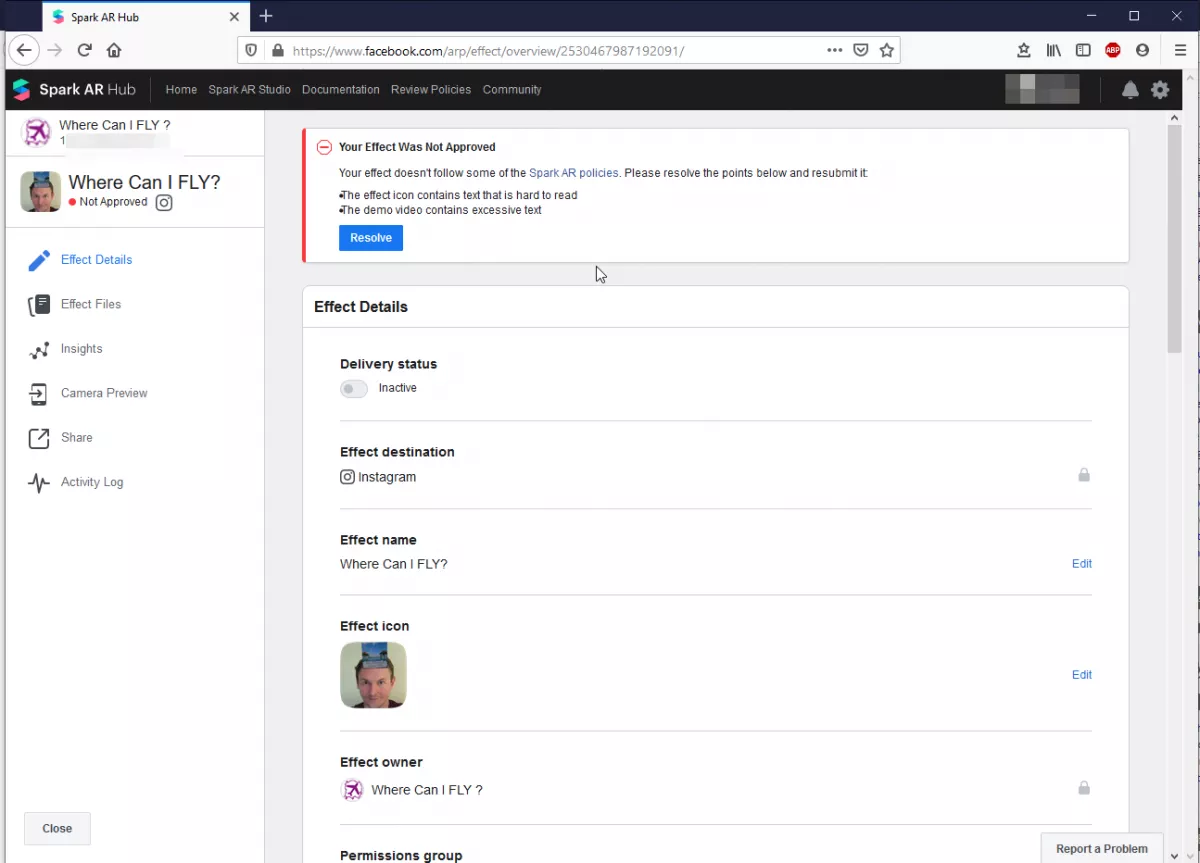Screen dimensions: 1200x863
Task: Click the profile area in Spark AR header
Action: [x=1042, y=90]
